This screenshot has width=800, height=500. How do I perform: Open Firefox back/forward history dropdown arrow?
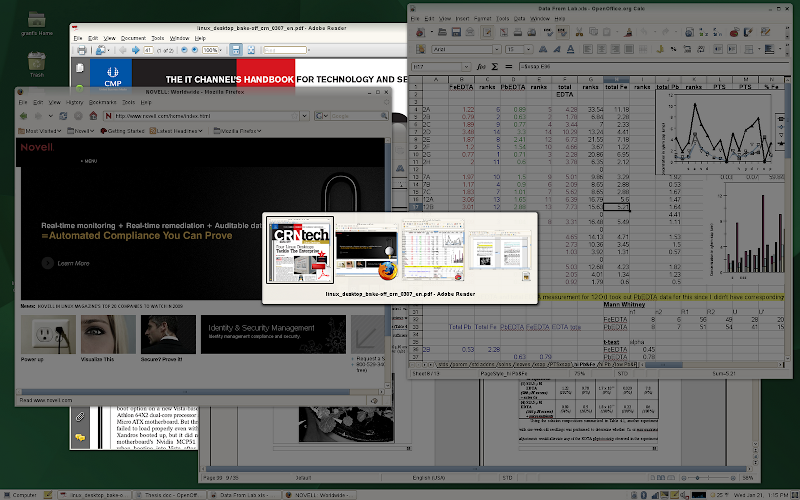pos(51,116)
